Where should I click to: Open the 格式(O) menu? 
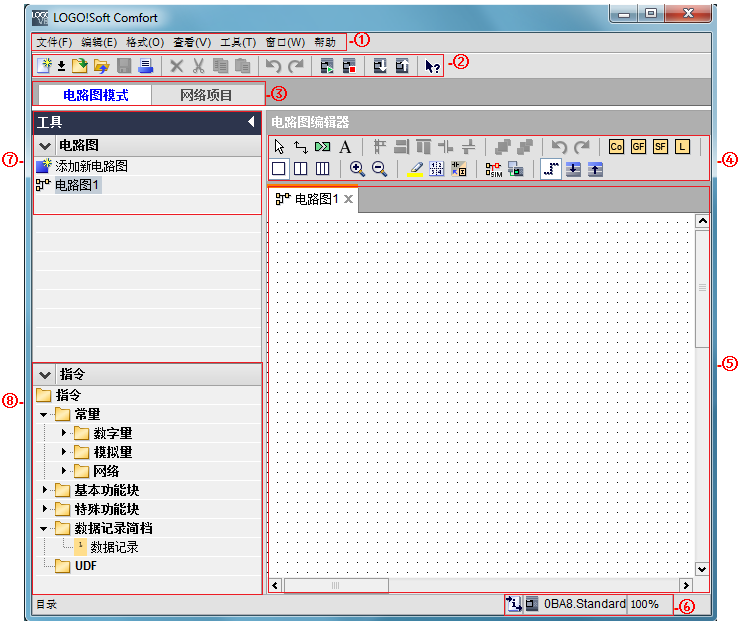[145, 42]
